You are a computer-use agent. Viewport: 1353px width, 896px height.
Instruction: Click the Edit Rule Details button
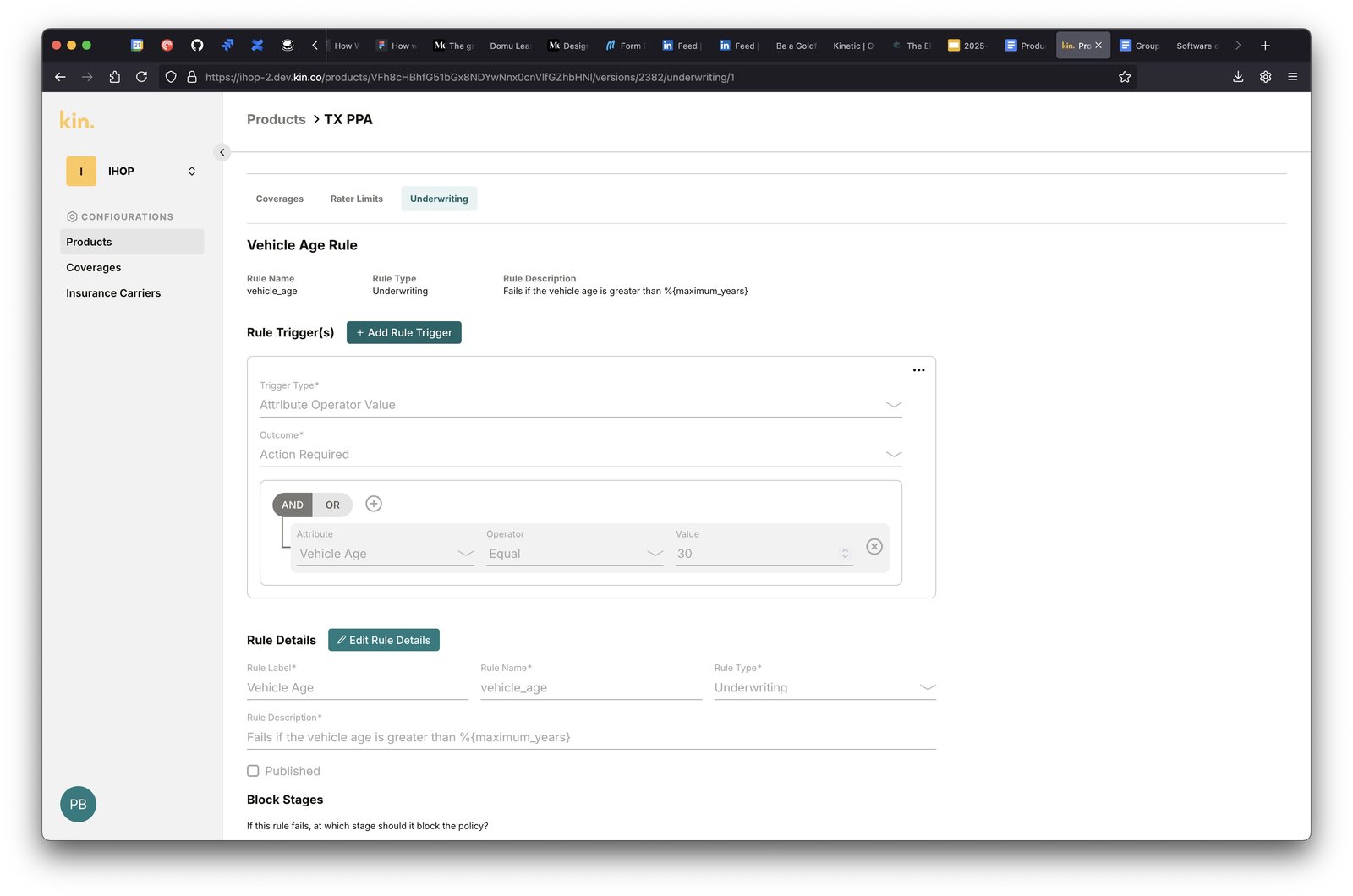(384, 640)
